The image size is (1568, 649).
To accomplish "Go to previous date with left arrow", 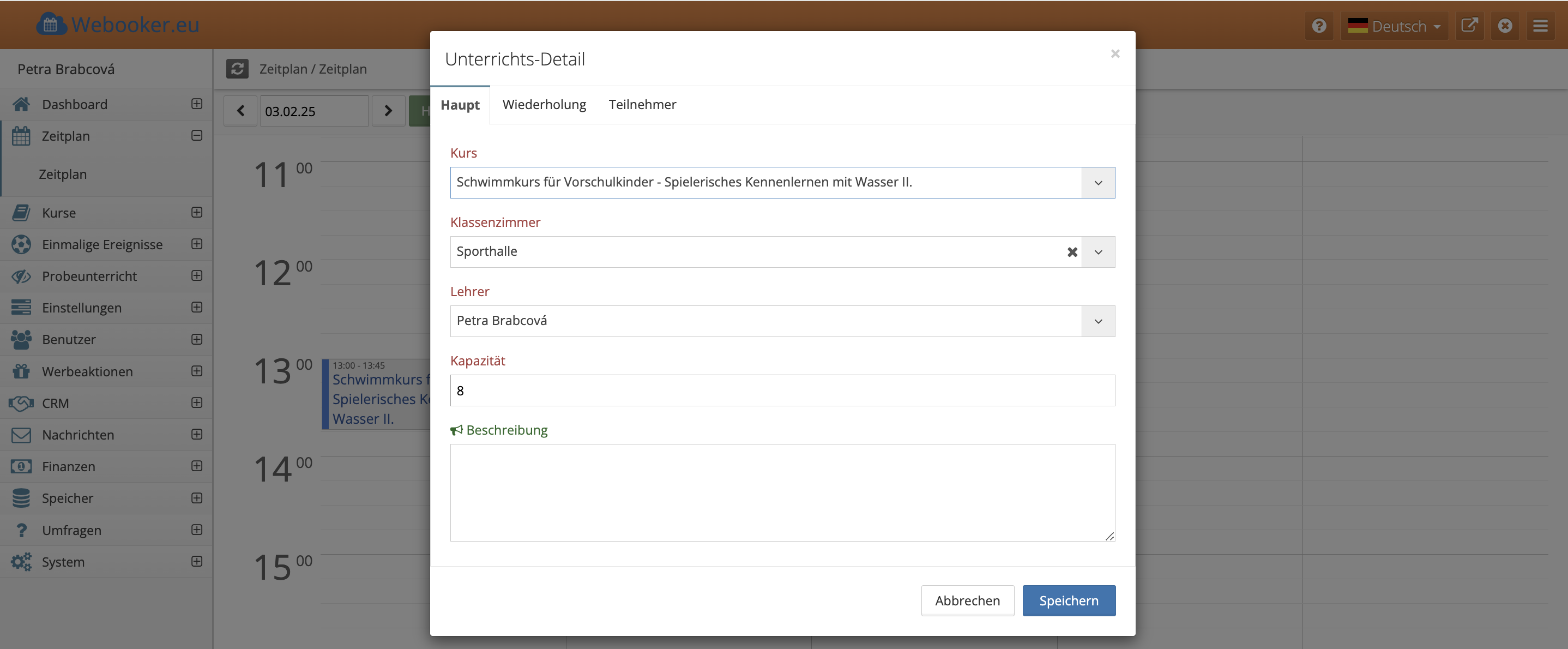I will coord(240,111).
